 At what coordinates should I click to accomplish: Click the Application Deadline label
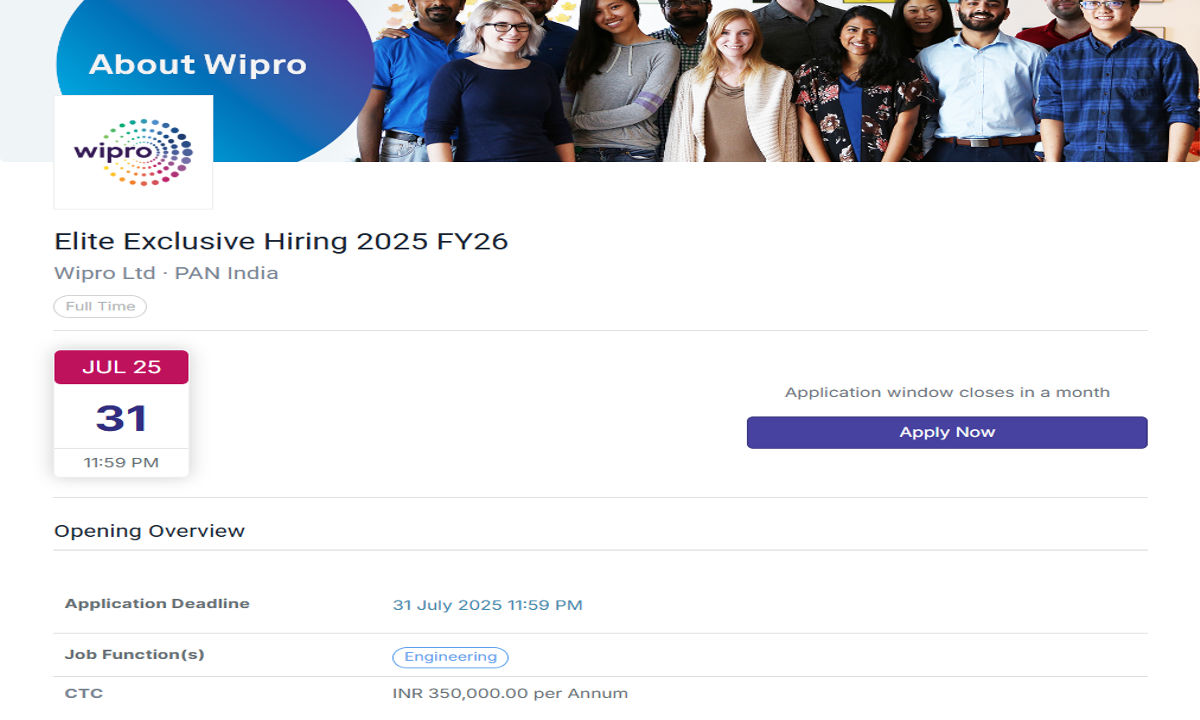(x=157, y=604)
